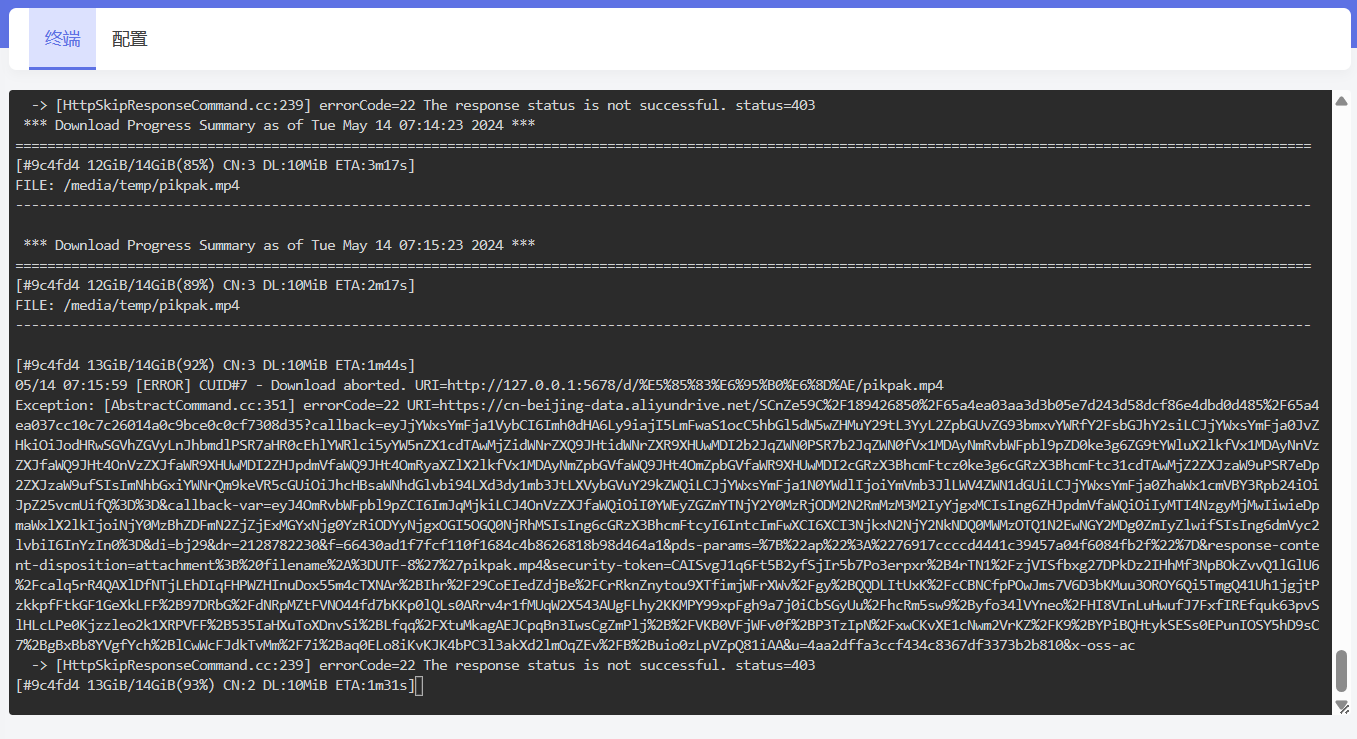This screenshot has width=1357, height=739.
Task: Switch to the 终端 tab
Action: [62, 39]
